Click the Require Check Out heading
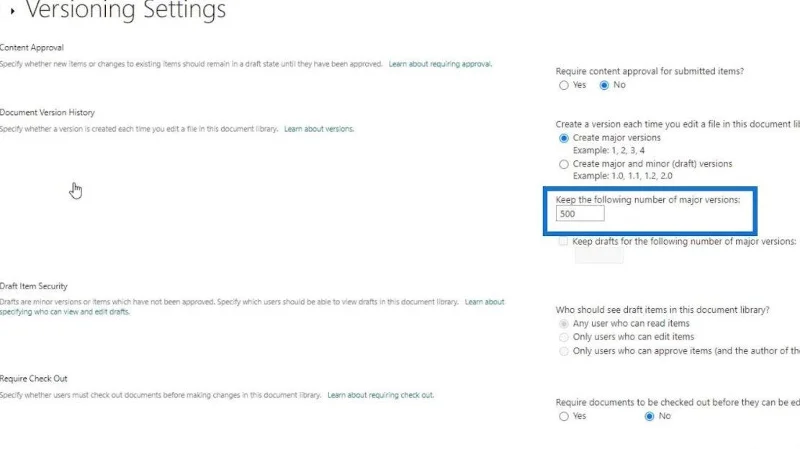 [x=34, y=379]
